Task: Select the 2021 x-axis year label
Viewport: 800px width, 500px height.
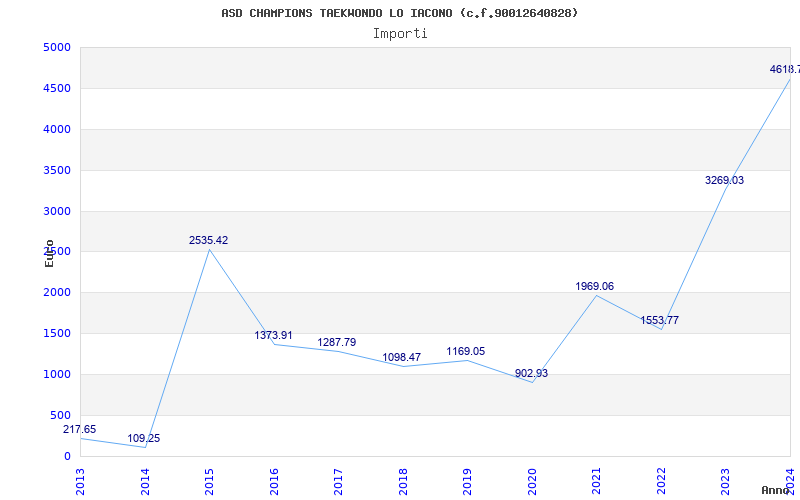Action: point(596,482)
